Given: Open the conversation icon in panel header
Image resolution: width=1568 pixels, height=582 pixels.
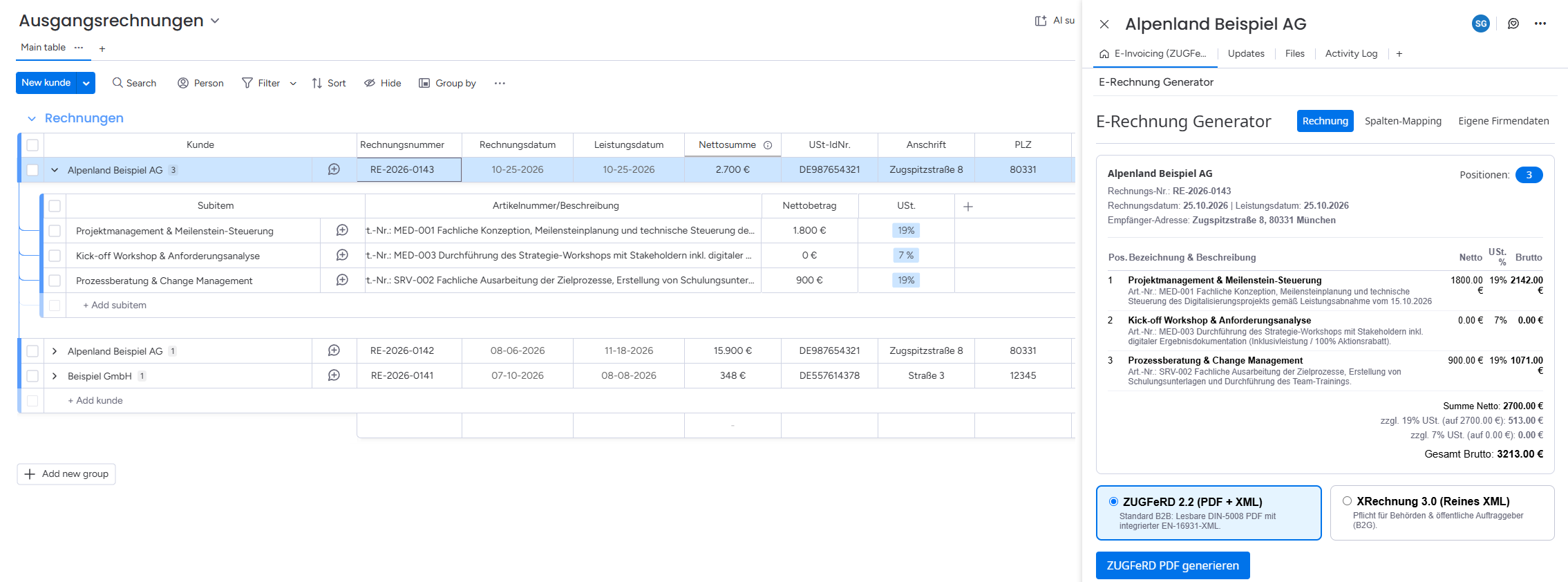Looking at the screenshot, I should click(x=1513, y=24).
